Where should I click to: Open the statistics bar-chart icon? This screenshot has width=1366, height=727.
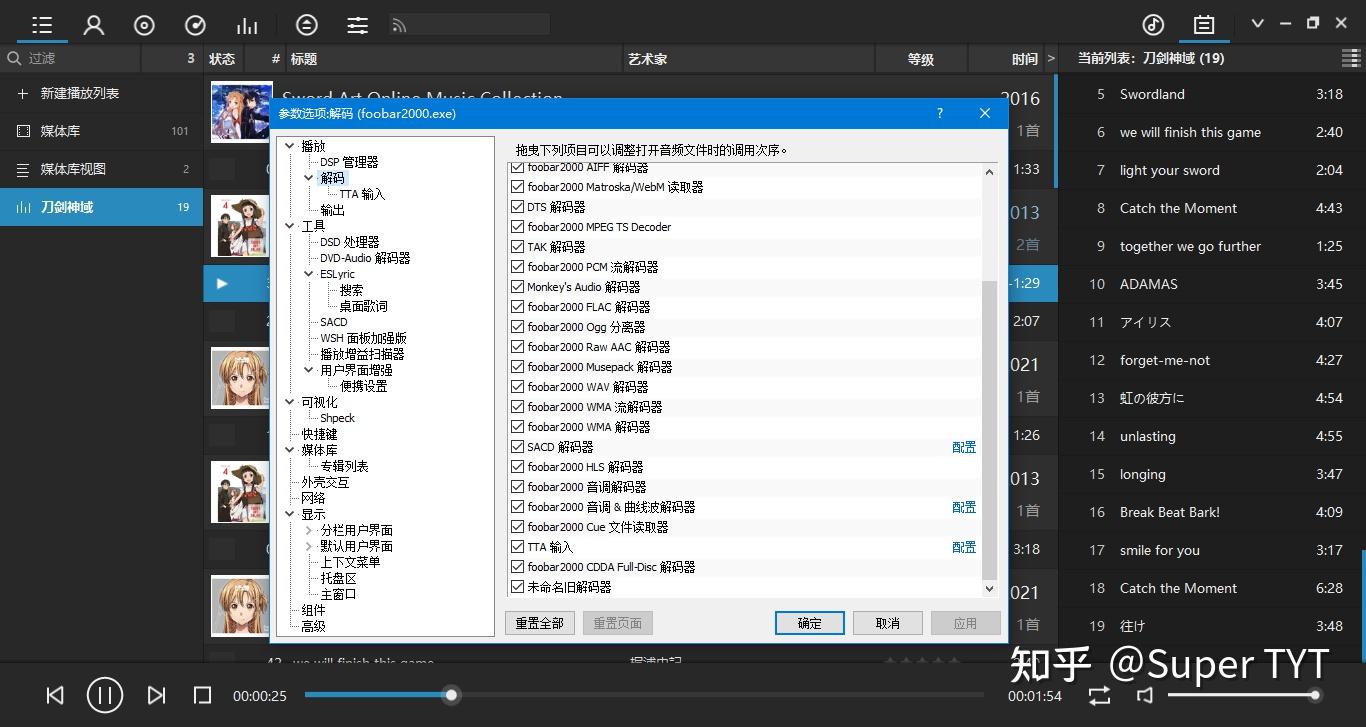[247, 24]
